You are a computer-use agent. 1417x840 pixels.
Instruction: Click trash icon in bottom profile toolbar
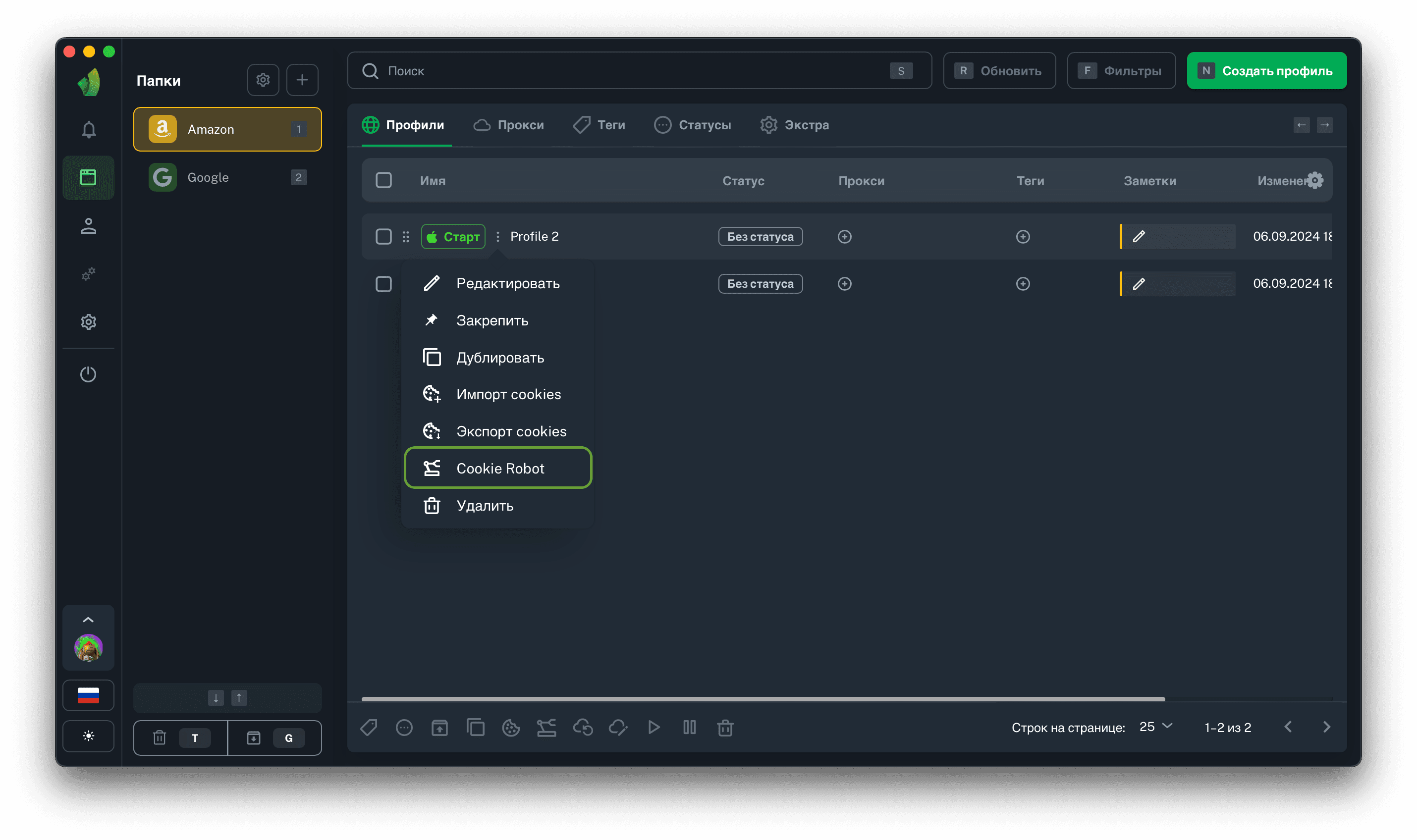point(725,728)
